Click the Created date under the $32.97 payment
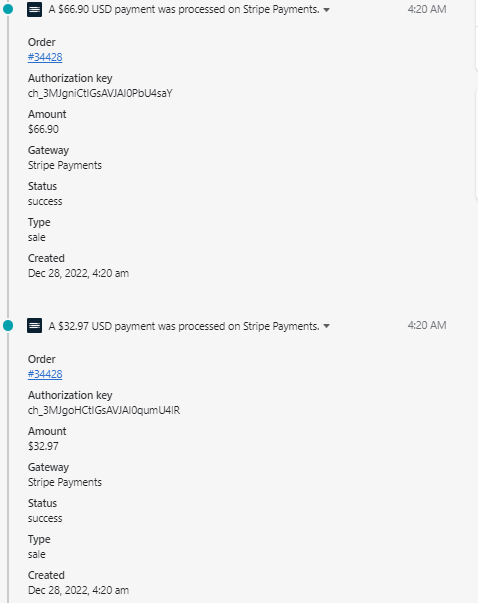Image resolution: width=478 pixels, height=603 pixels. click(x=78, y=590)
